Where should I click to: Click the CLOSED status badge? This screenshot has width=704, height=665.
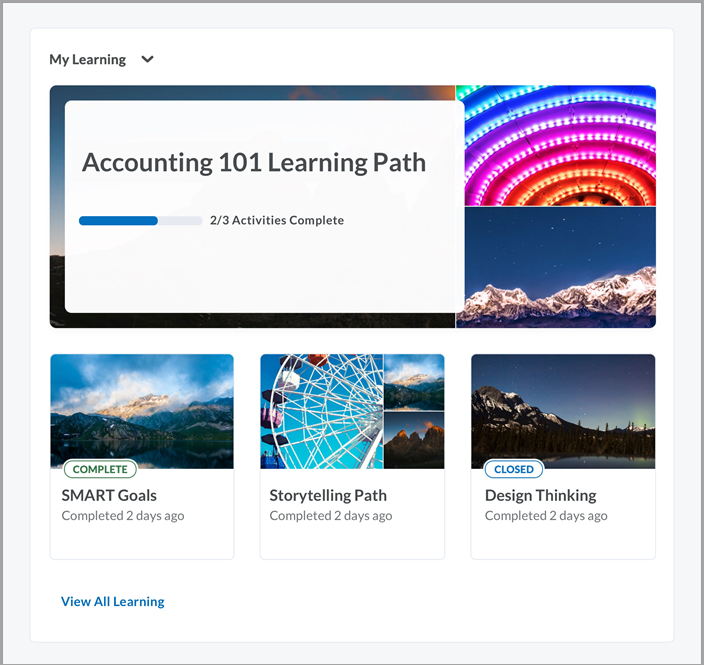click(514, 469)
